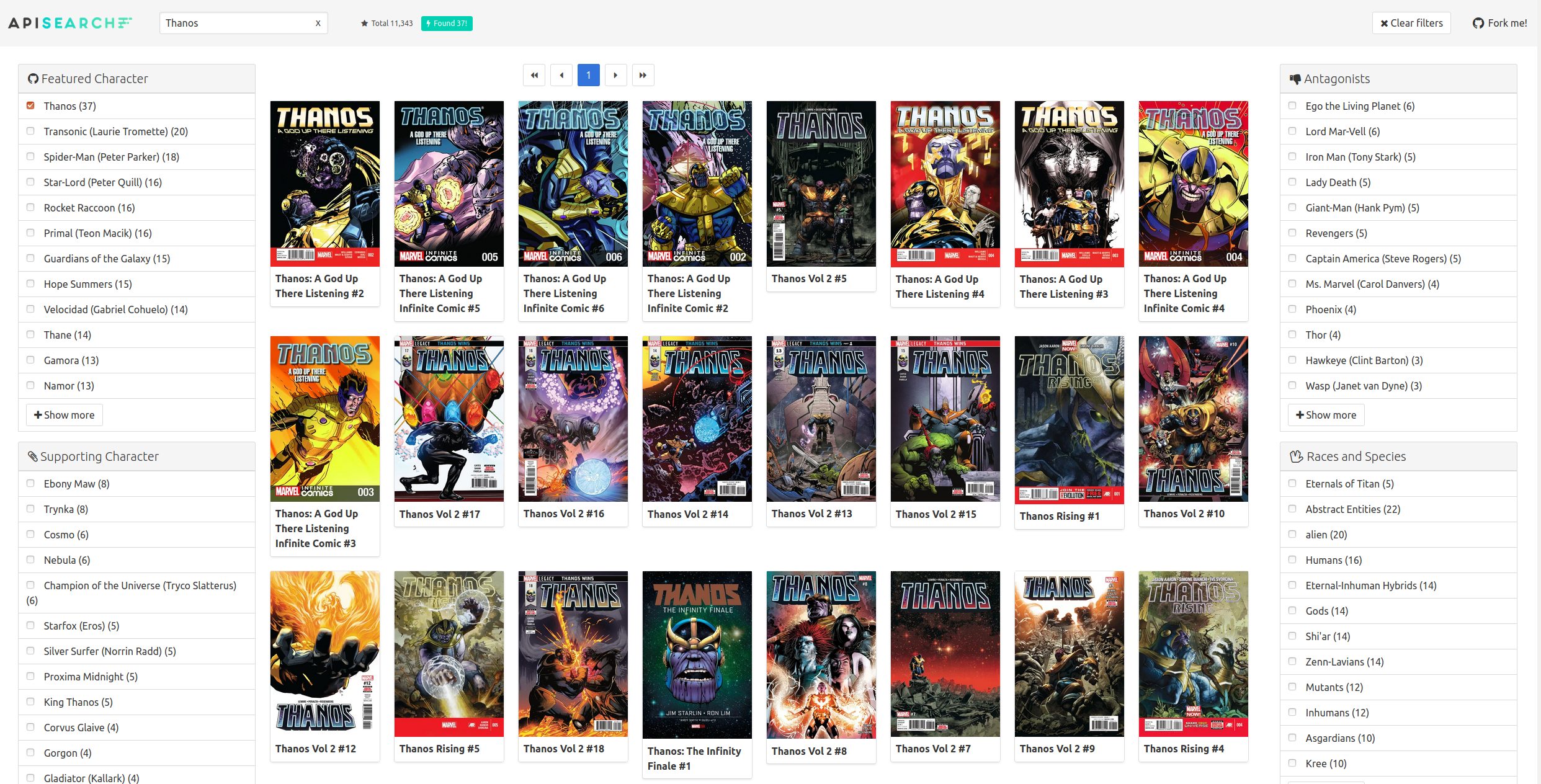
Task: Click the next page arrow icon
Action: point(615,75)
